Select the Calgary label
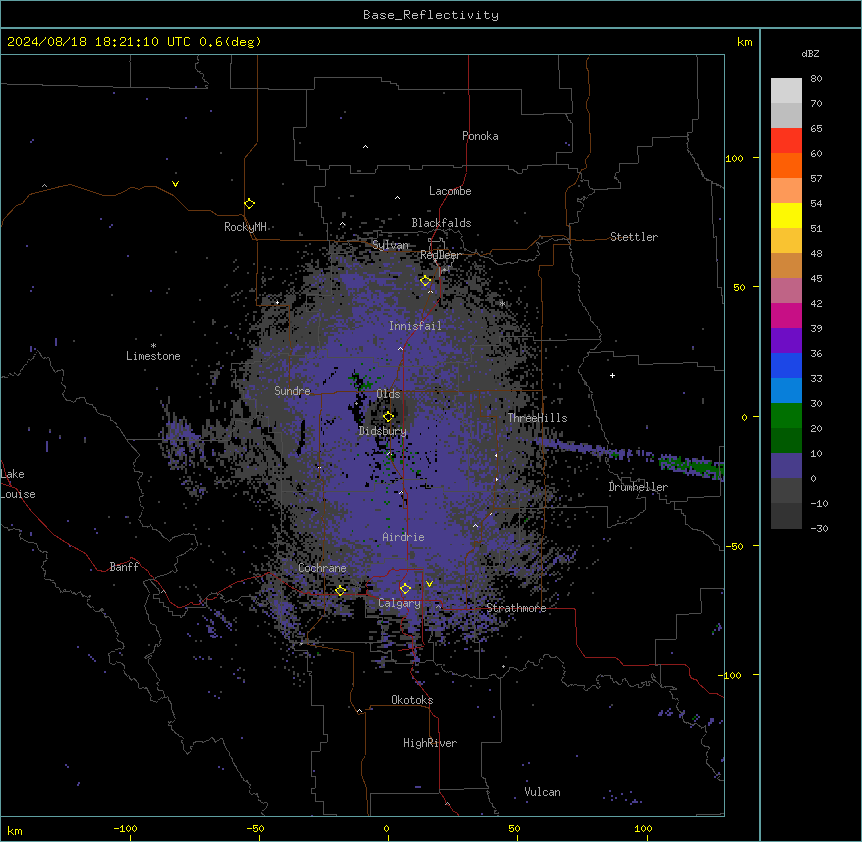This screenshot has width=862, height=842. 399,603
